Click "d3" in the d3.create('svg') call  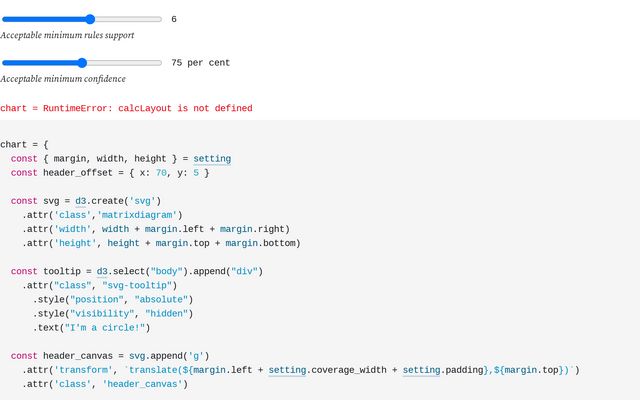click(81, 200)
